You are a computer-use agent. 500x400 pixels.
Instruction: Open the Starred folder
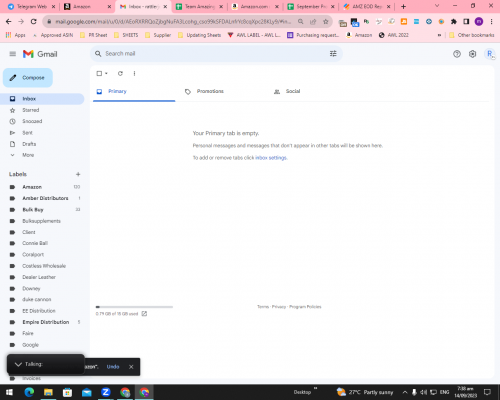pyautogui.click(x=31, y=110)
